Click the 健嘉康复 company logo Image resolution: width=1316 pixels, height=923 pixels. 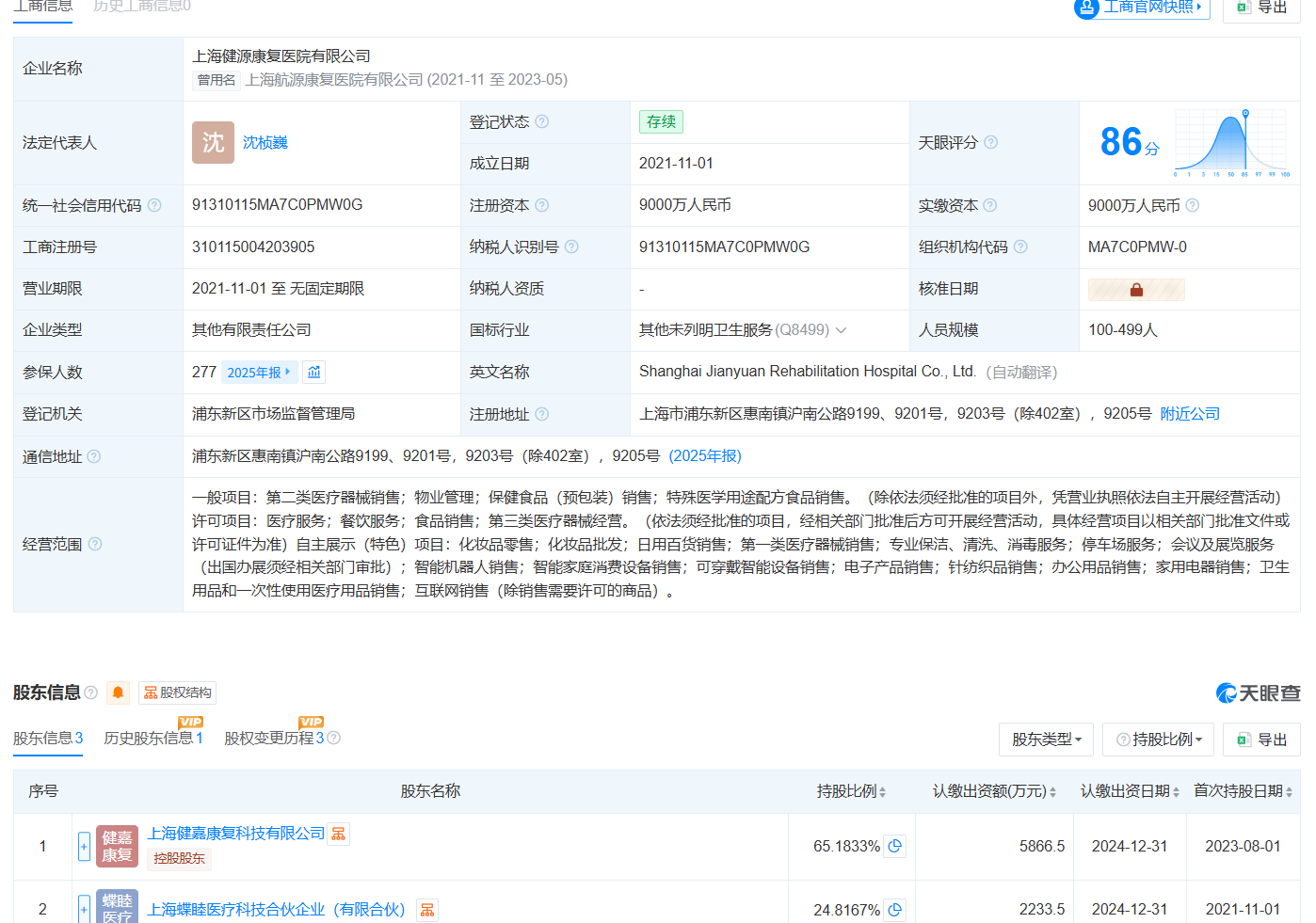(x=117, y=846)
